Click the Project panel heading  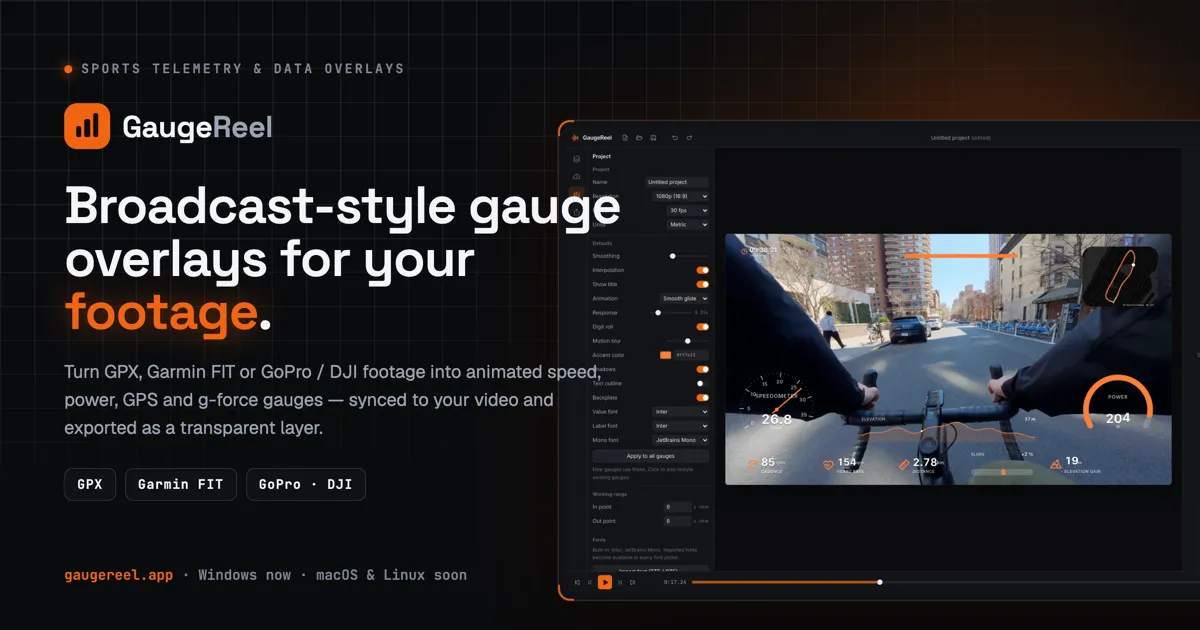coord(601,156)
